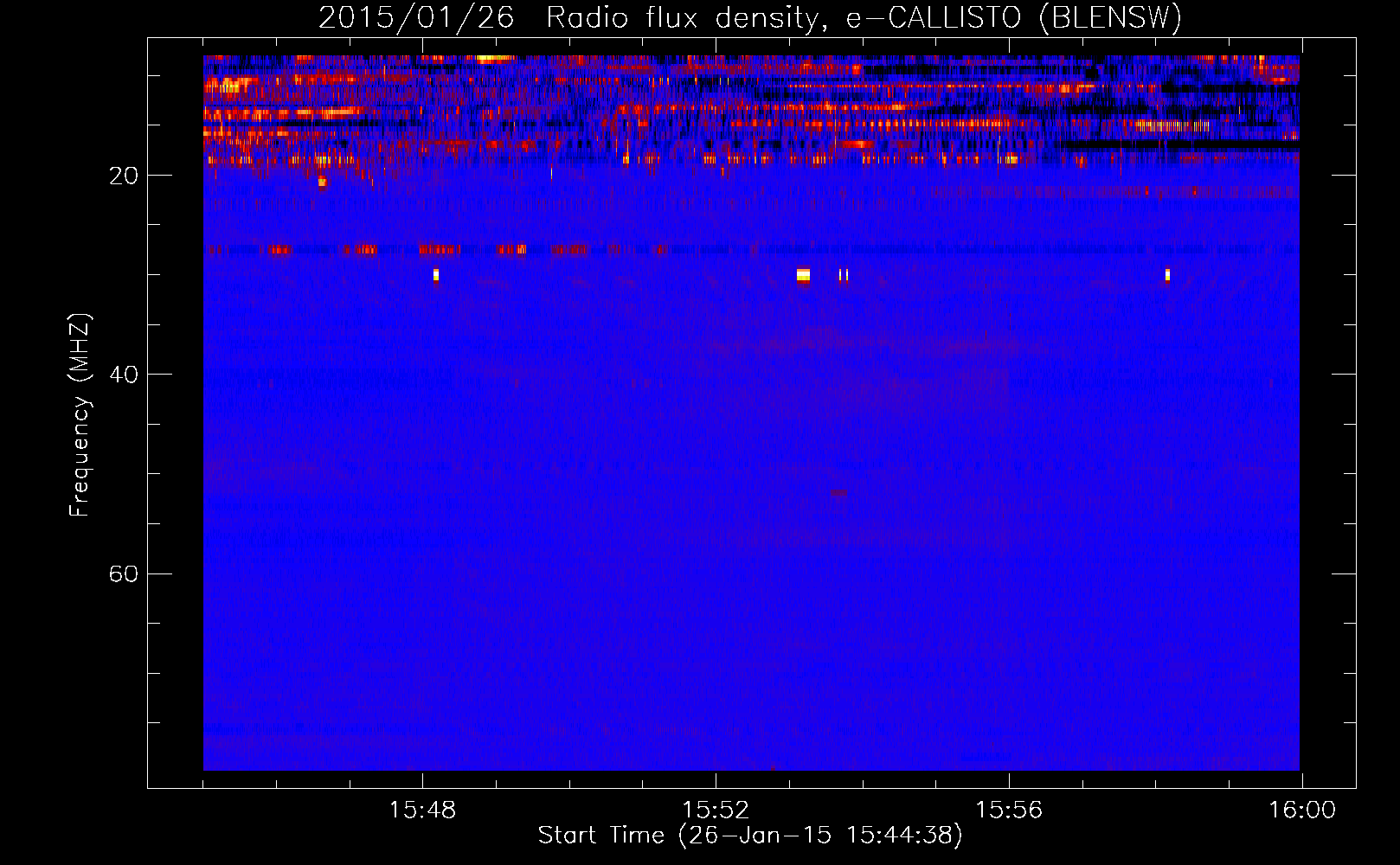Click the widest bright burst near 30 MHz at 15:53
The height and width of the screenshot is (865, 1400).
pyautogui.click(x=803, y=276)
